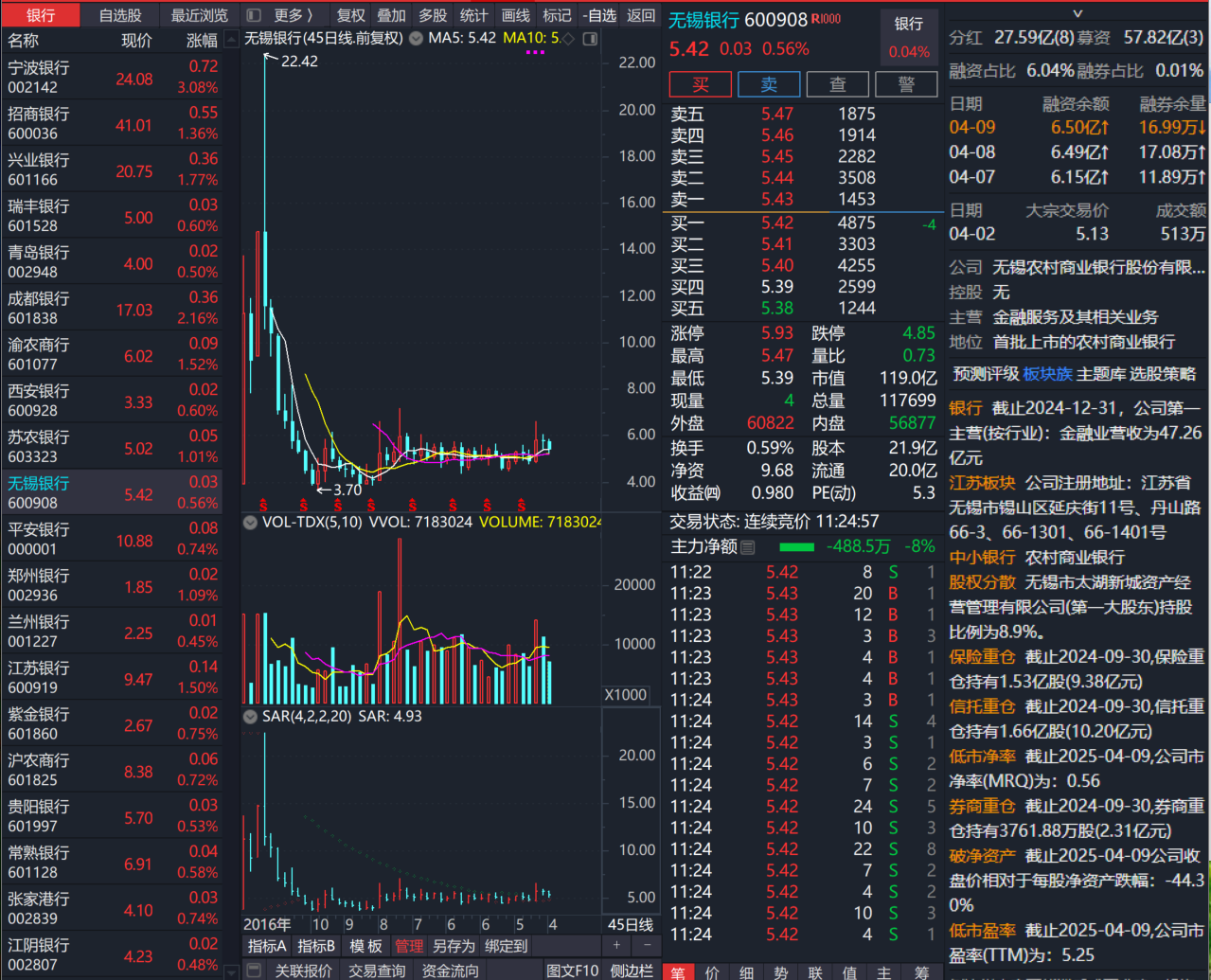1211x980 pixels.
Task: Click 预测评级 link
Action: (x=986, y=374)
